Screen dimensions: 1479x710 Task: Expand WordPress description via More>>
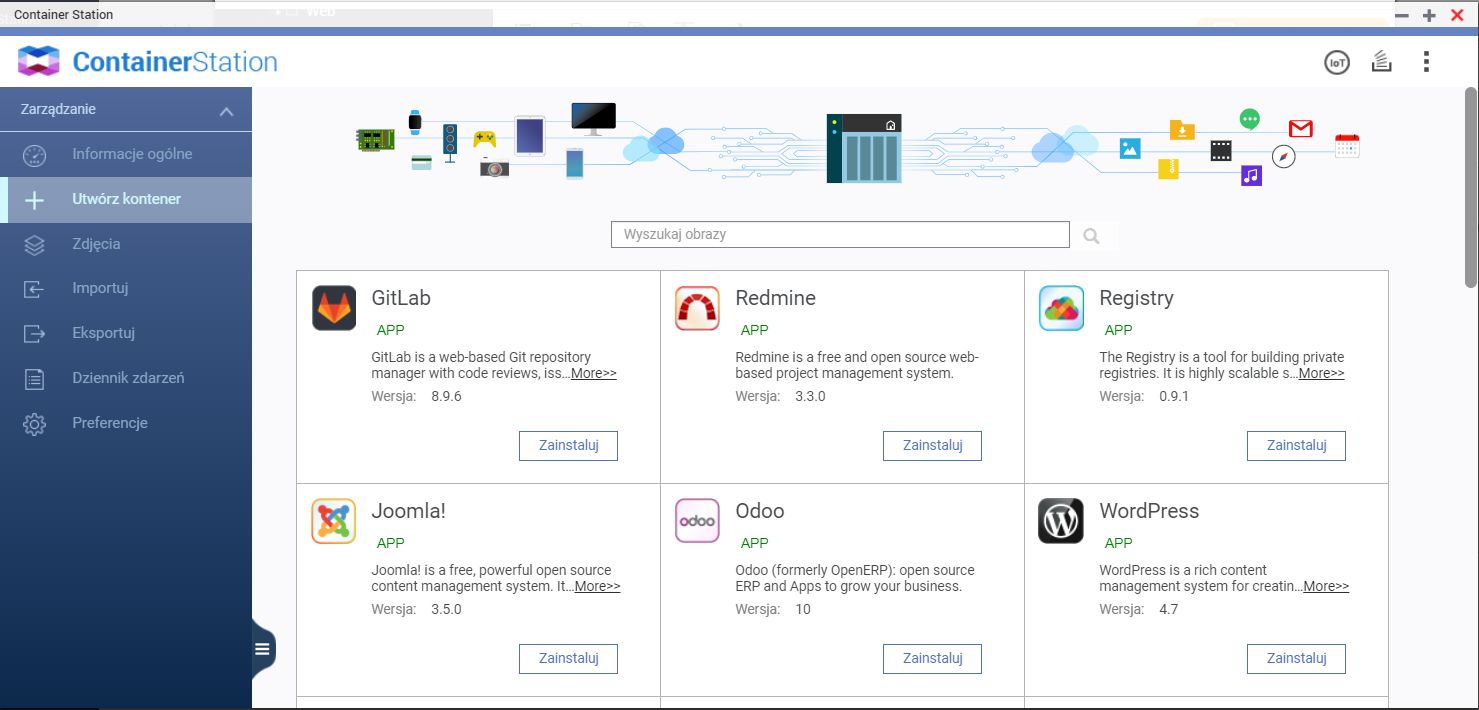click(x=1326, y=586)
